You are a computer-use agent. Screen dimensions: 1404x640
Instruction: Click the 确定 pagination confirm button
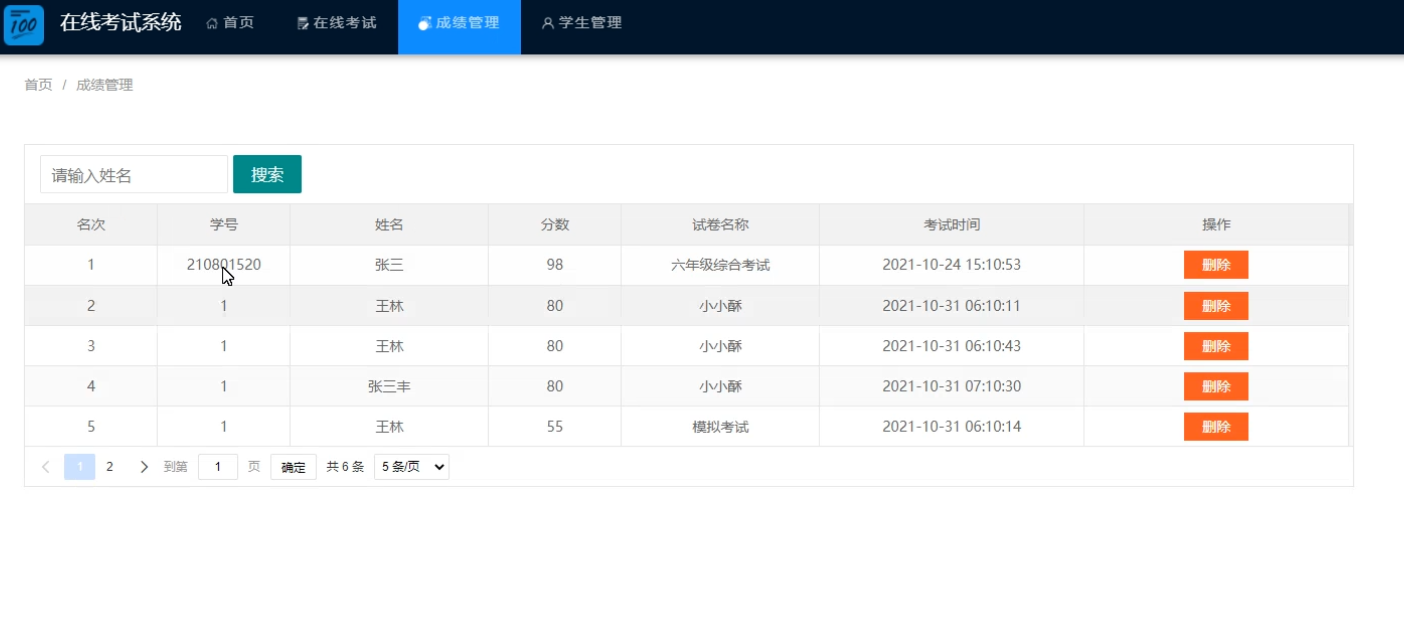[x=293, y=467]
